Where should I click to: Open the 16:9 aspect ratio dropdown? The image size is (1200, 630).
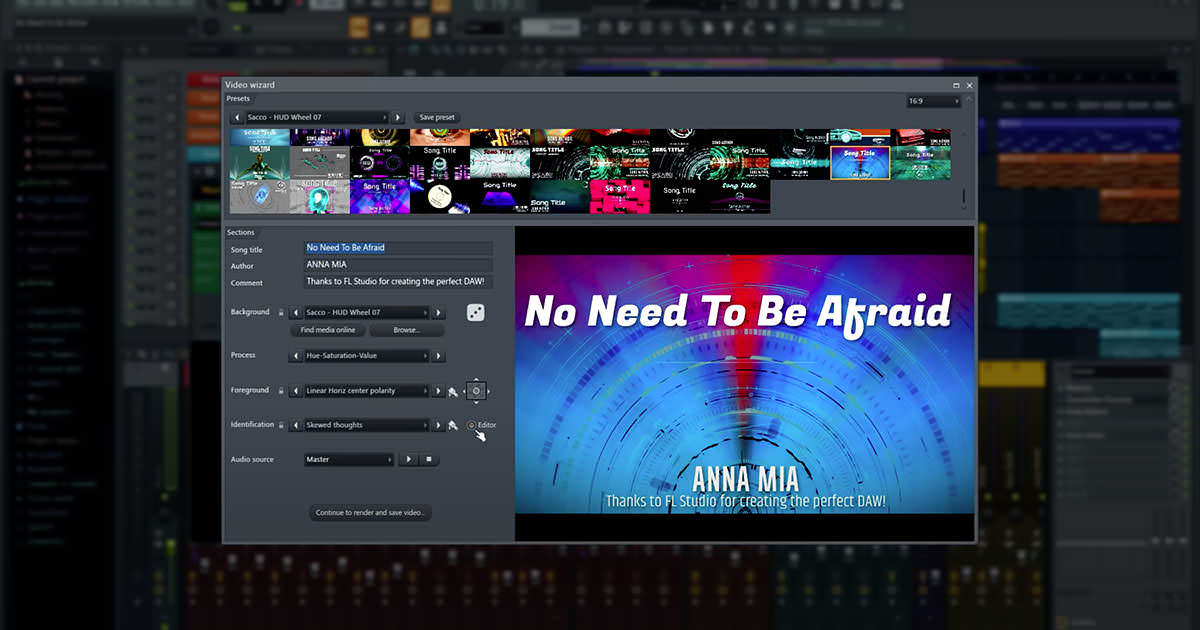[x=932, y=101]
